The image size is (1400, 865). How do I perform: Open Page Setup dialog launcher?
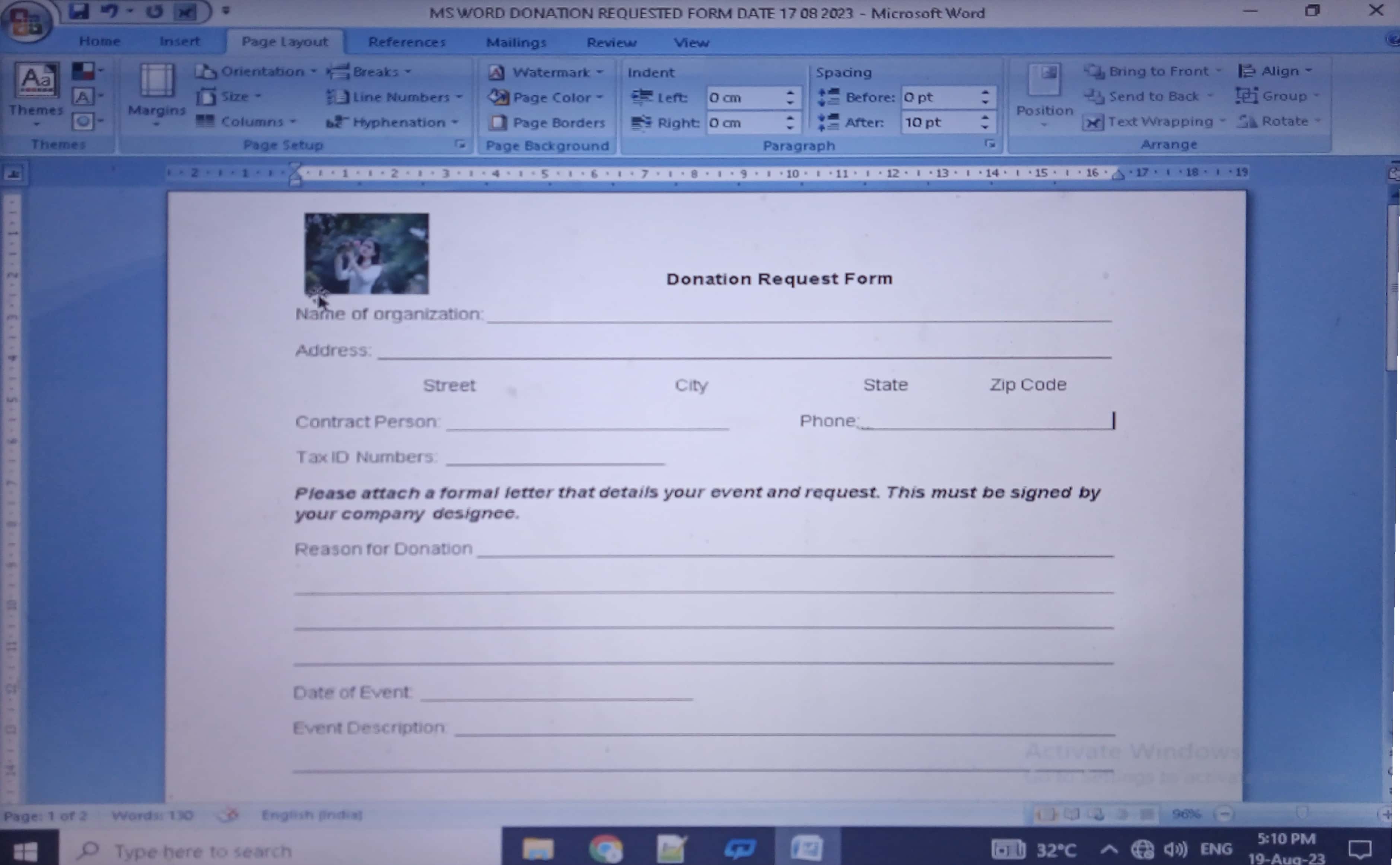click(x=460, y=144)
